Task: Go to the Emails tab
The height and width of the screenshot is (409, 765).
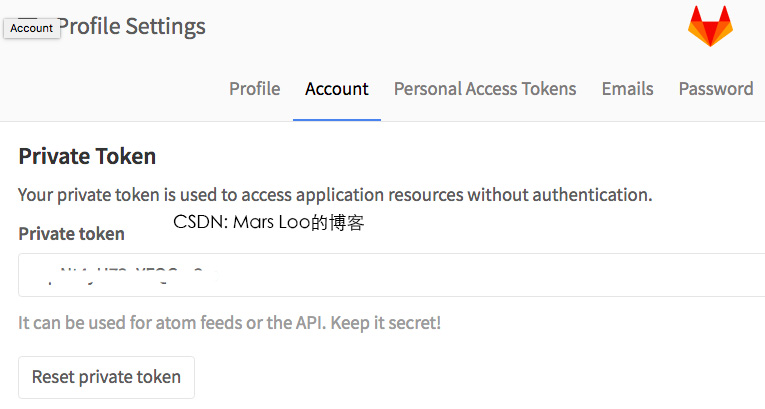Action: coord(627,89)
